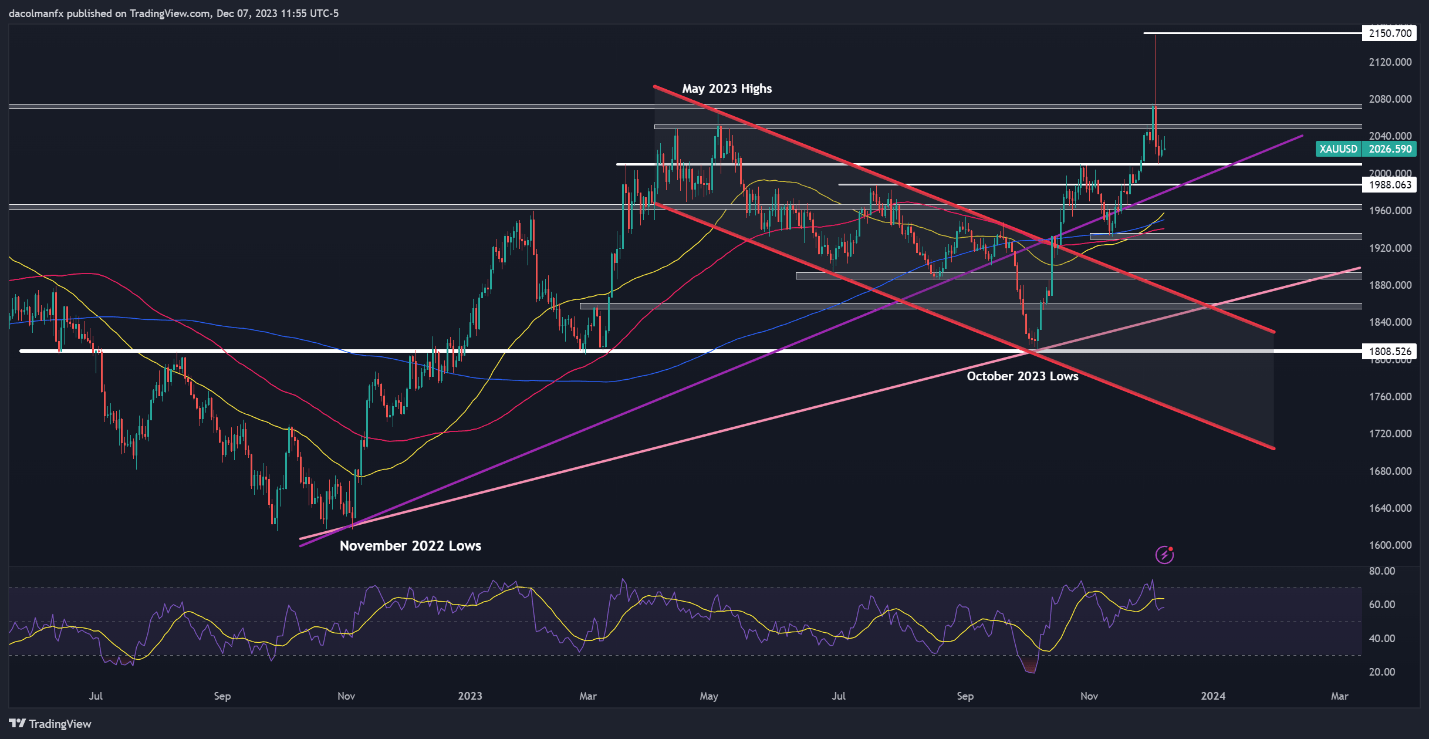1429x739 pixels.
Task: Click the 'Jul' 2022 time axis label
Action: pyautogui.click(x=96, y=695)
